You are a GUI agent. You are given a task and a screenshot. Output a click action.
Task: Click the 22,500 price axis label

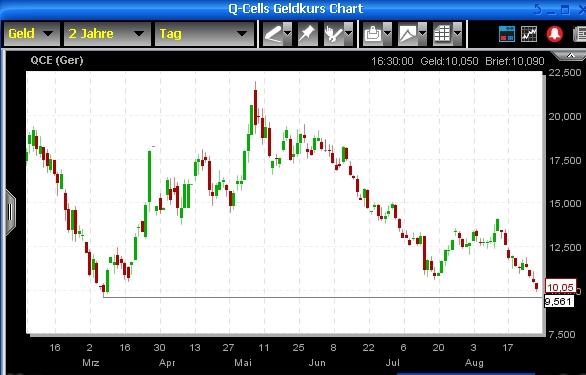565,73
